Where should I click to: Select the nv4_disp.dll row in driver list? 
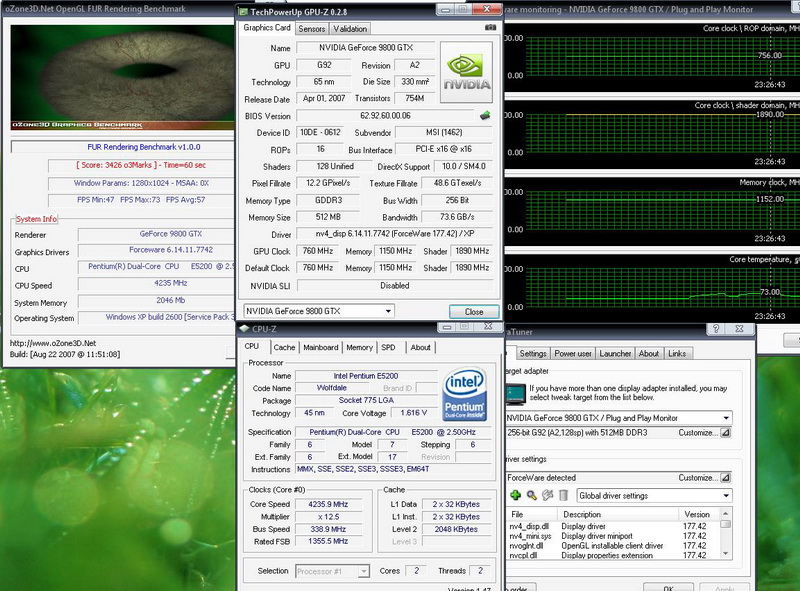(x=613, y=526)
